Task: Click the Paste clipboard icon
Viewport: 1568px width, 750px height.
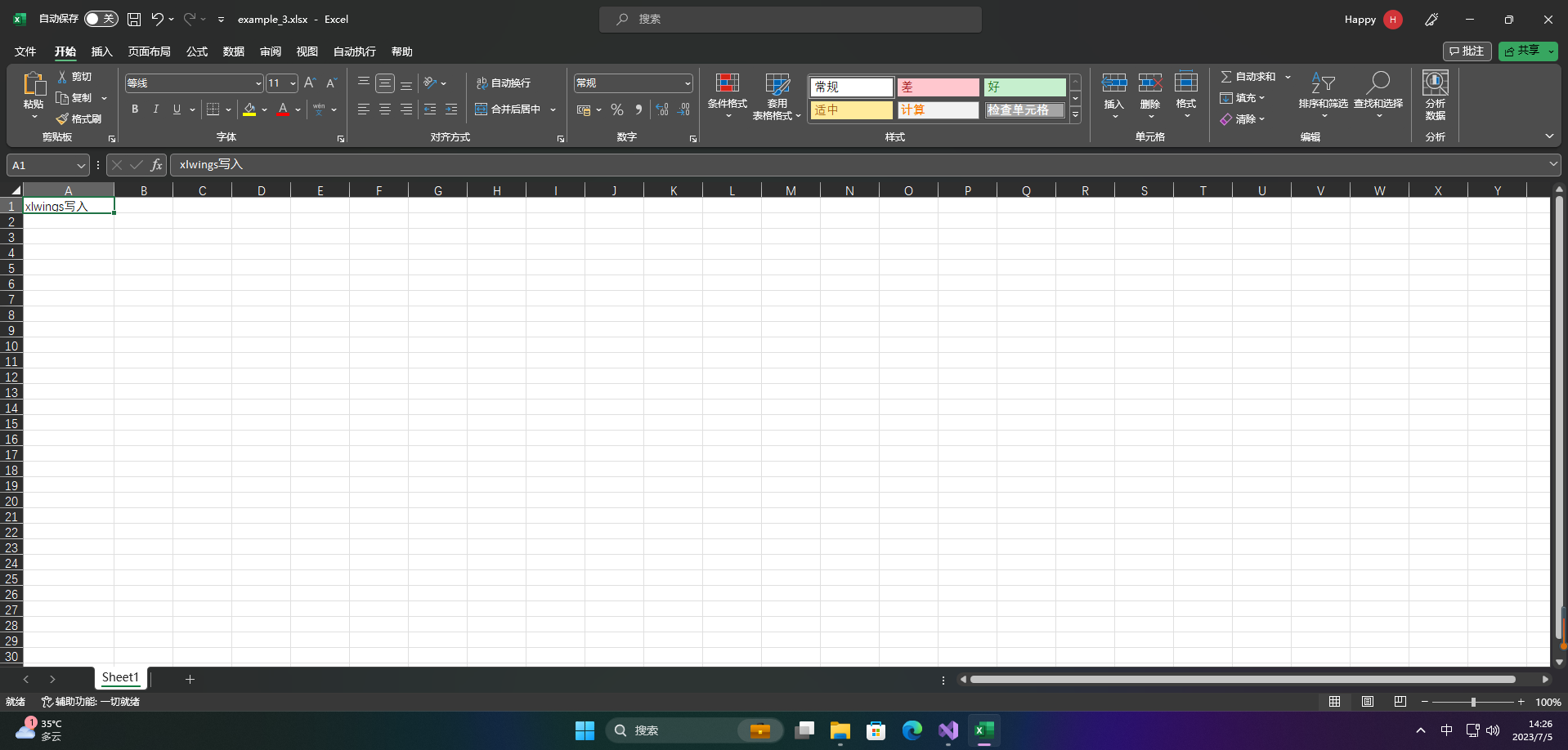Action: [x=34, y=84]
